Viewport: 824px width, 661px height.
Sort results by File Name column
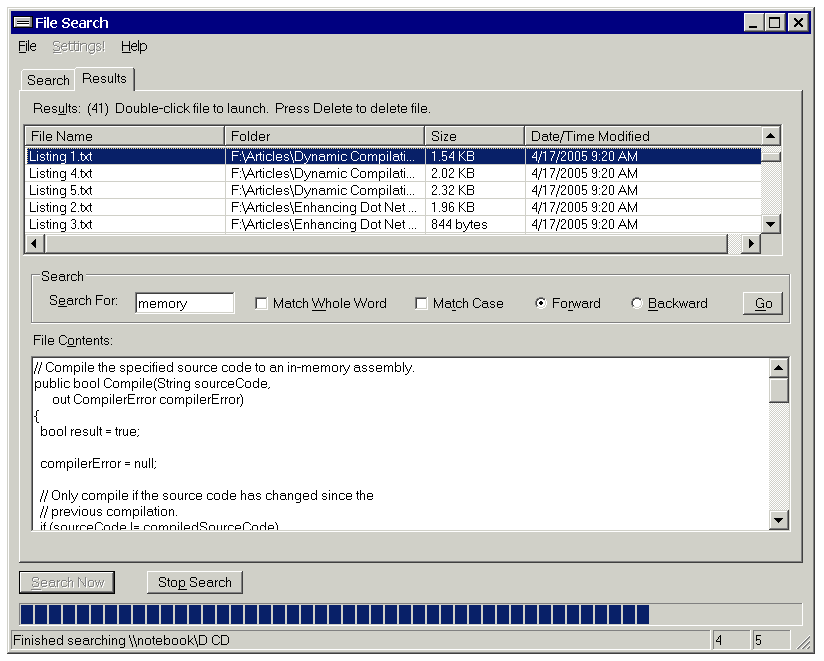[x=124, y=136]
